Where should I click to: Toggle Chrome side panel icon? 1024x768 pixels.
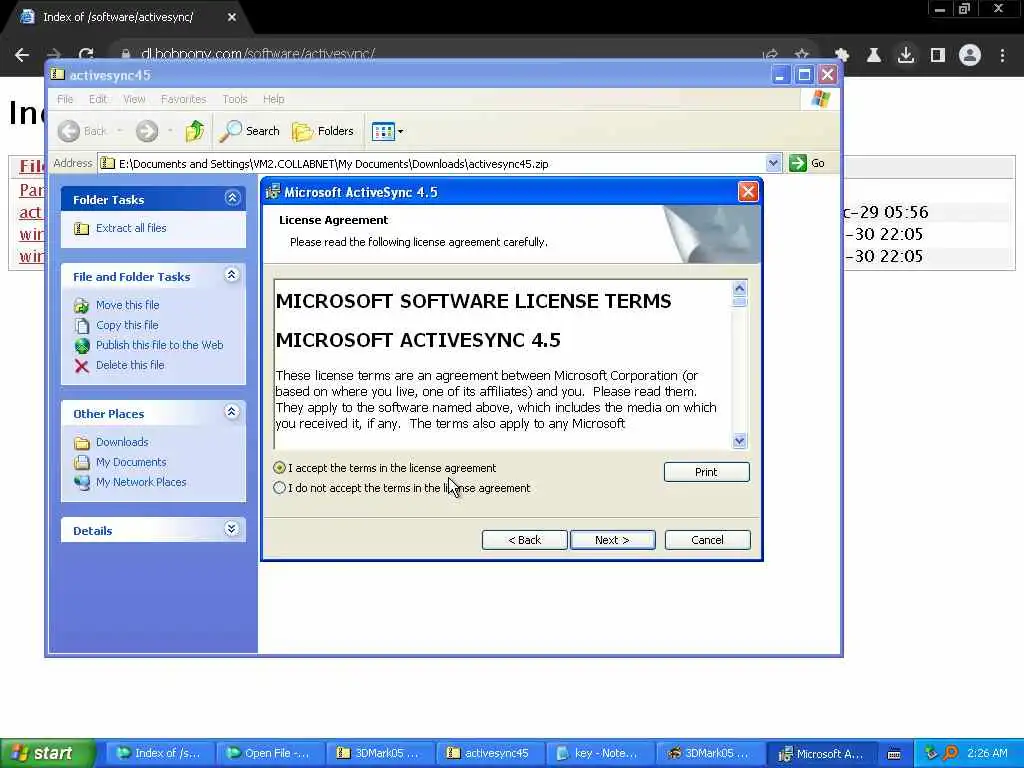938,56
